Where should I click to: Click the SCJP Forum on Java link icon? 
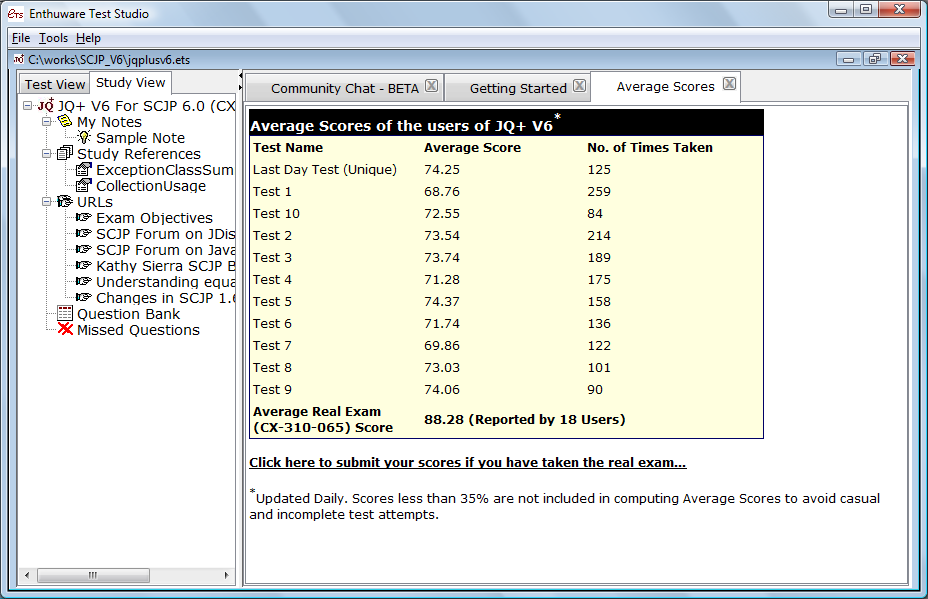tap(84, 249)
